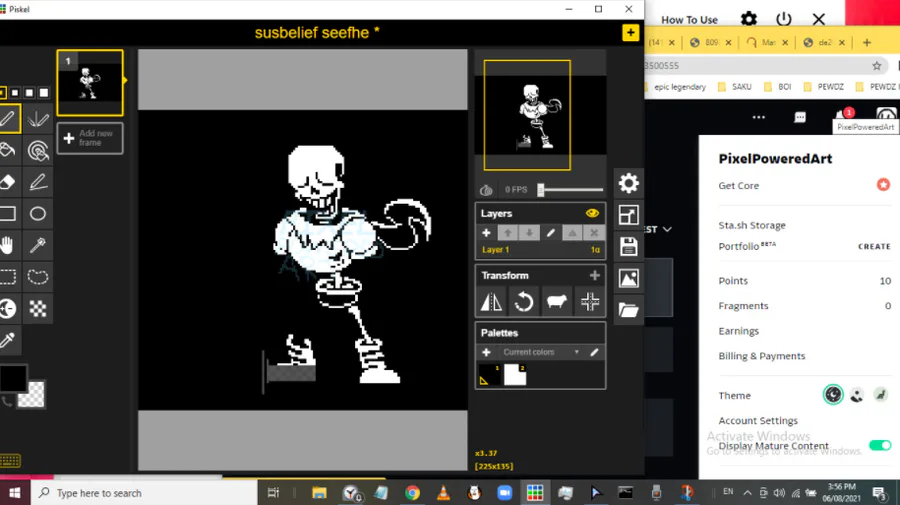Set pen size to smallest square

click(2, 92)
